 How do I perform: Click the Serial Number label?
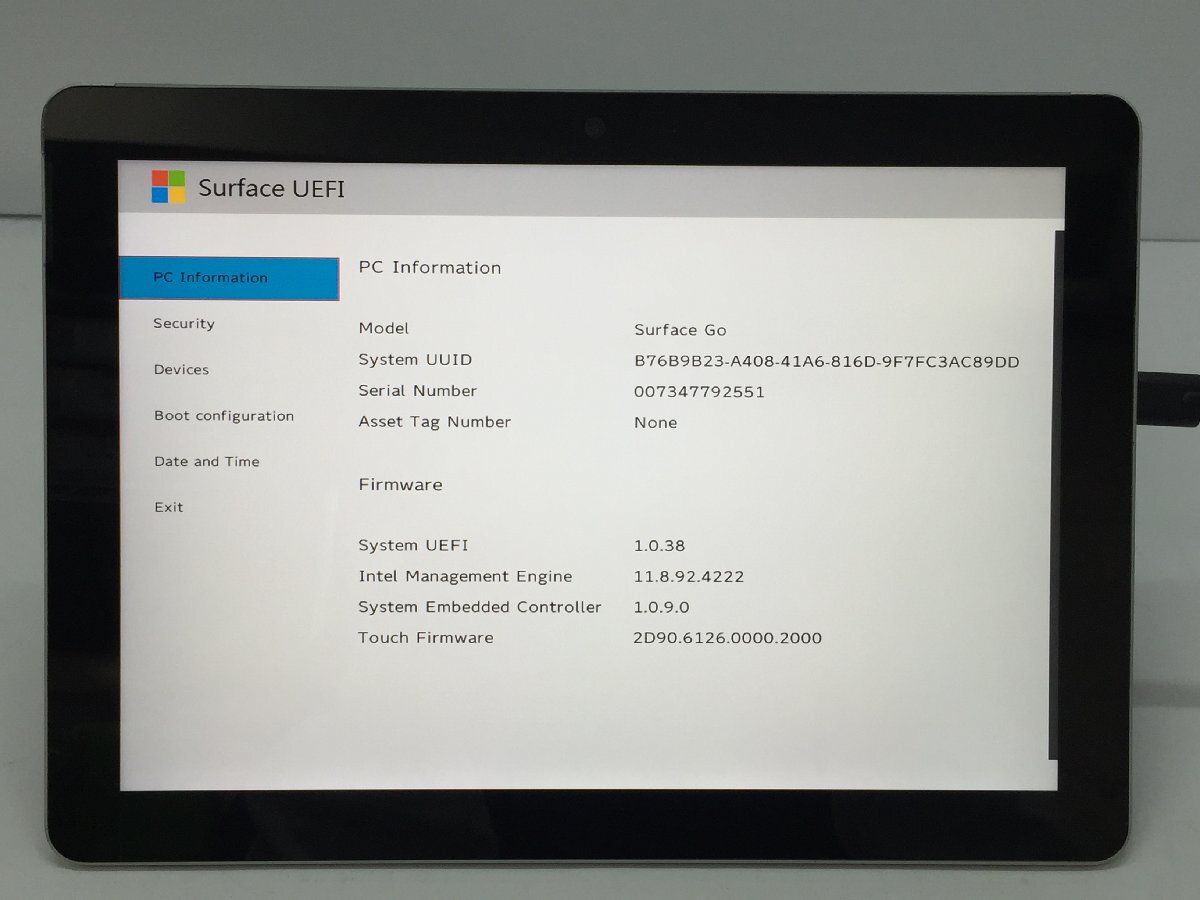pos(418,391)
